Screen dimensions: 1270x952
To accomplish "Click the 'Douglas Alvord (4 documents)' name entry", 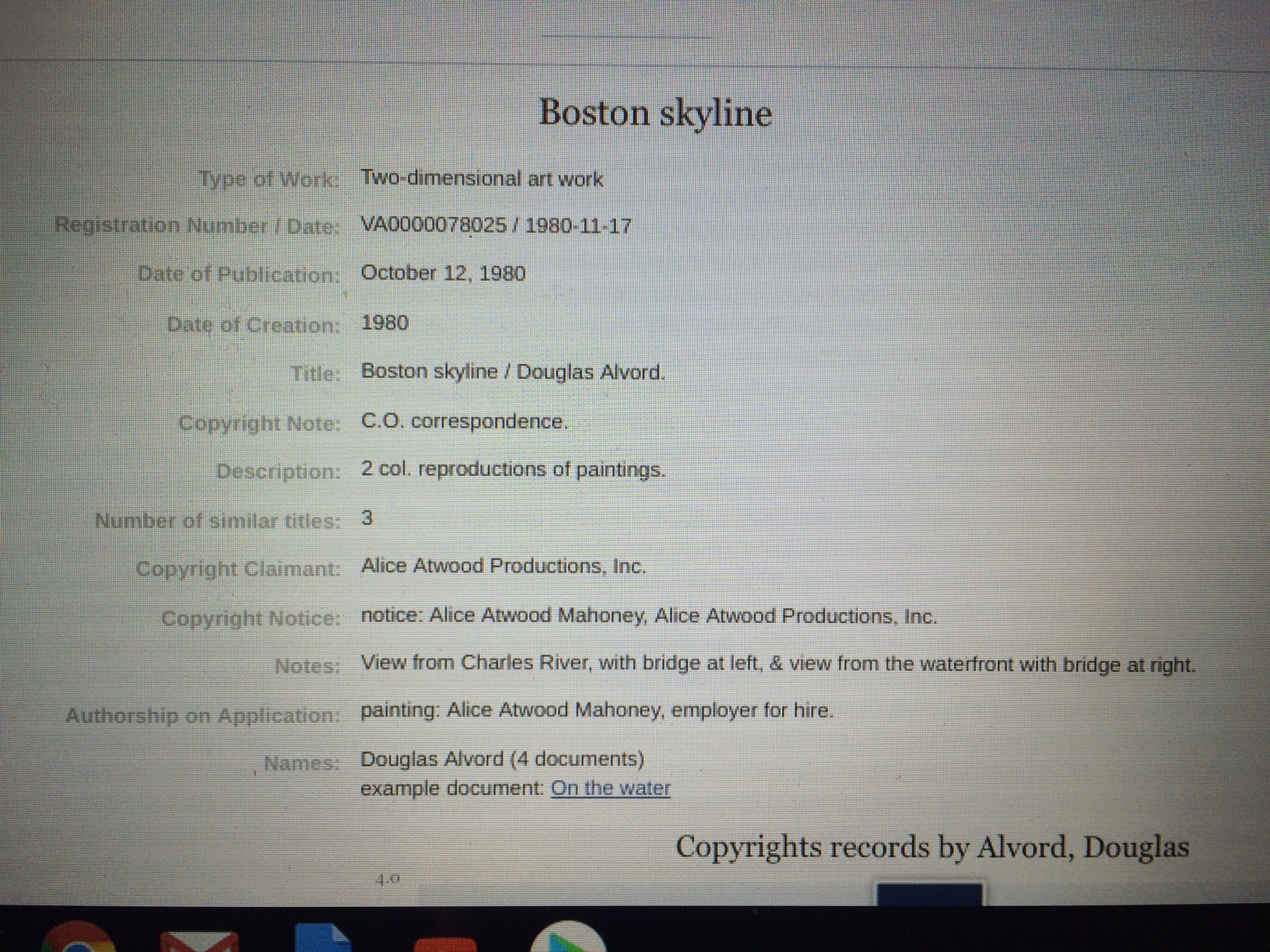I will point(502,758).
